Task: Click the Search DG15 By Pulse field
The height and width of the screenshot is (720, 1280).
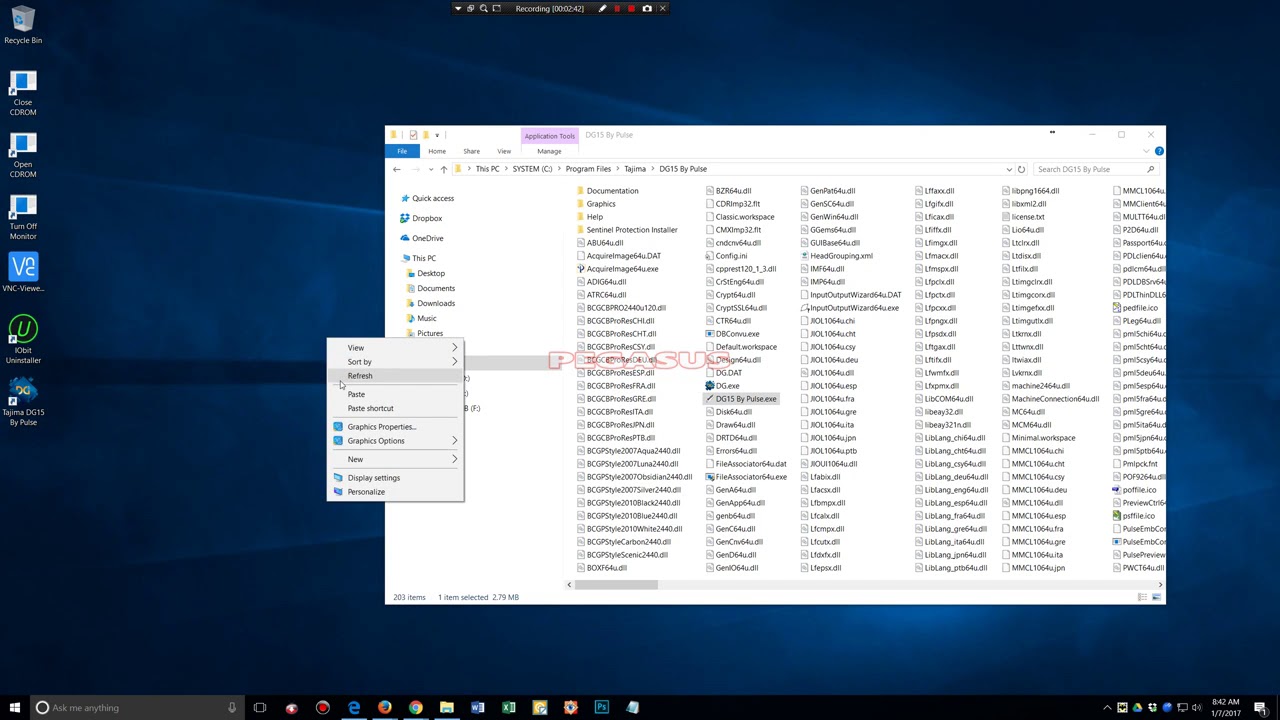Action: coord(1094,169)
